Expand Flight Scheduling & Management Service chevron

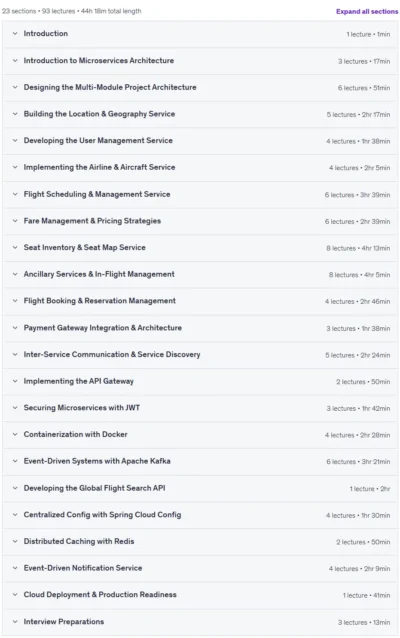coord(15,194)
